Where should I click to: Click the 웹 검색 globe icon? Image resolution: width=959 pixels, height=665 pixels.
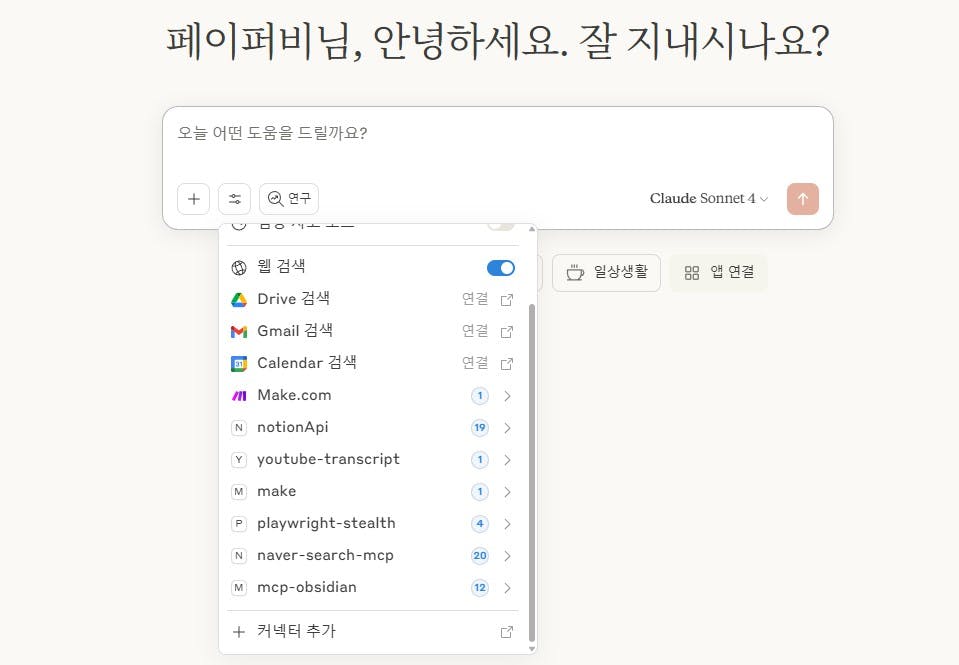239,267
